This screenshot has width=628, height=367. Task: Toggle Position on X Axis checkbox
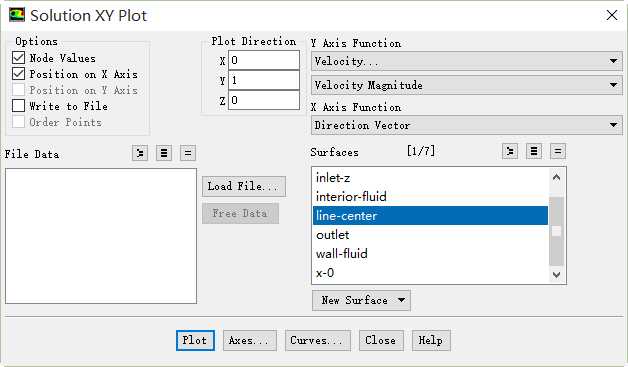[x=18, y=74]
